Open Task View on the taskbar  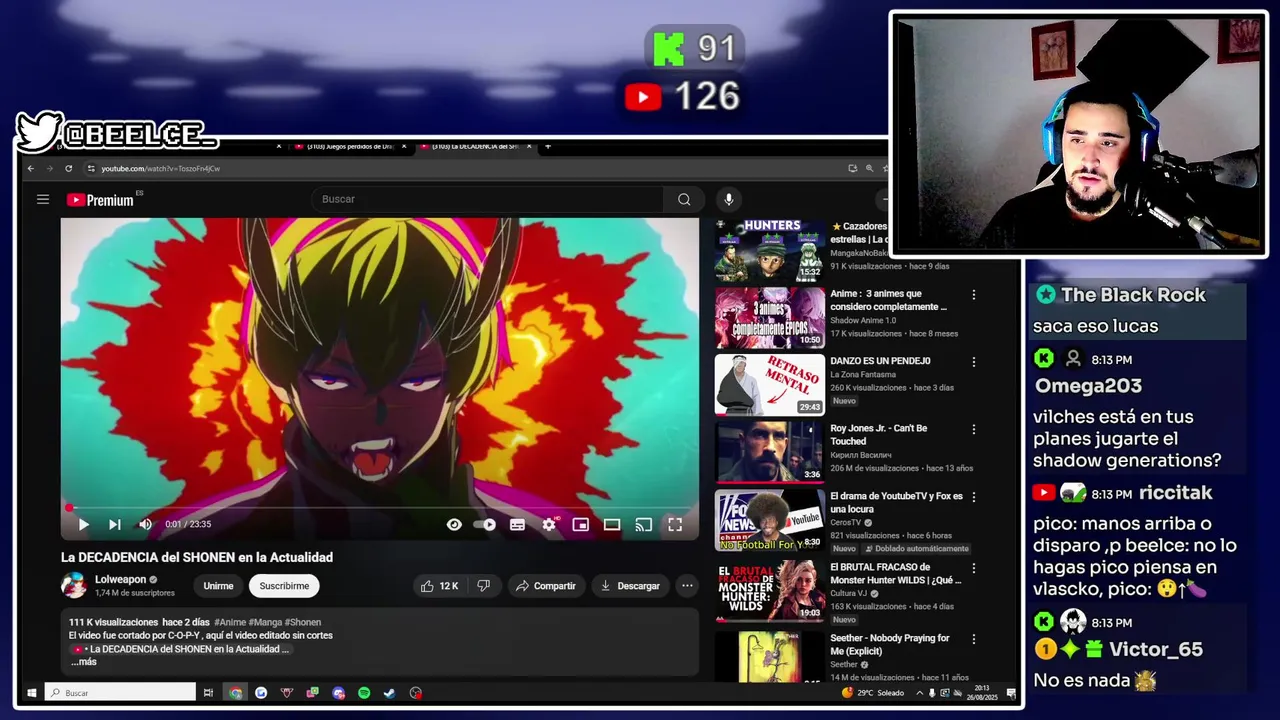[208, 692]
